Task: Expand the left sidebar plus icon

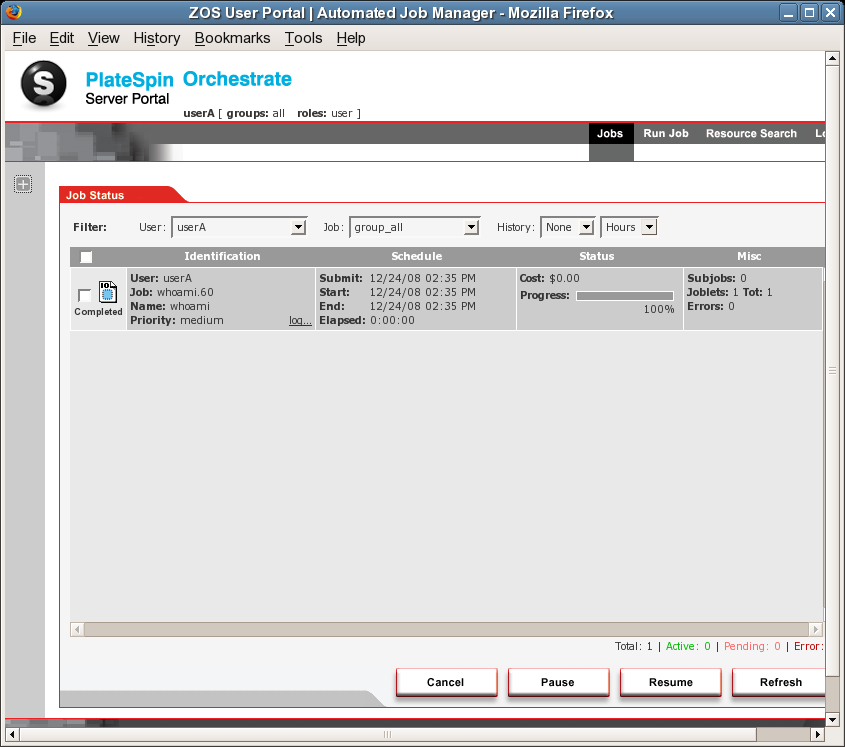Action: click(x=23, y=184)
